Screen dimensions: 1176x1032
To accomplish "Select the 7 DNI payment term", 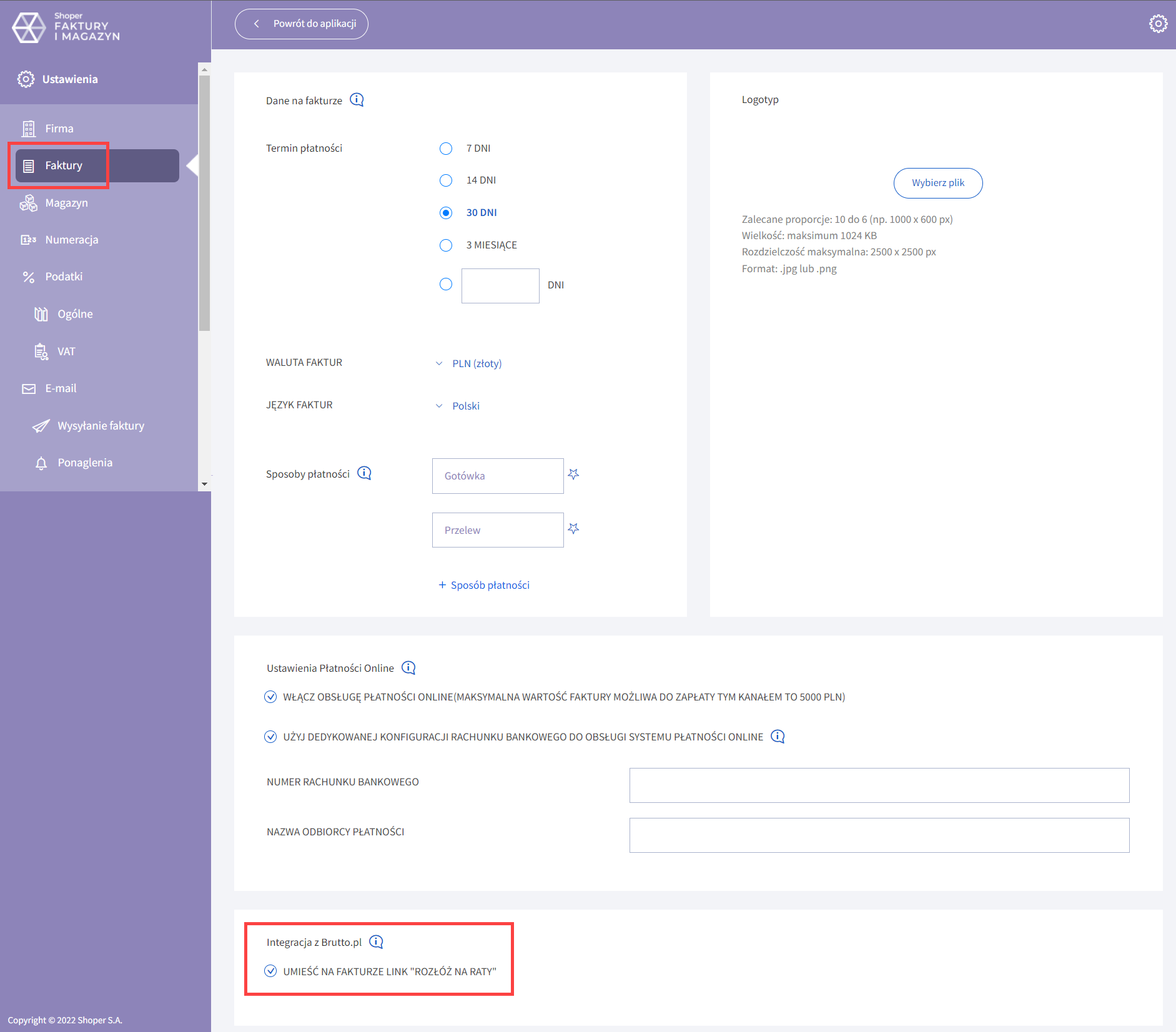I will pyautogui.click(x=445, y=149).
